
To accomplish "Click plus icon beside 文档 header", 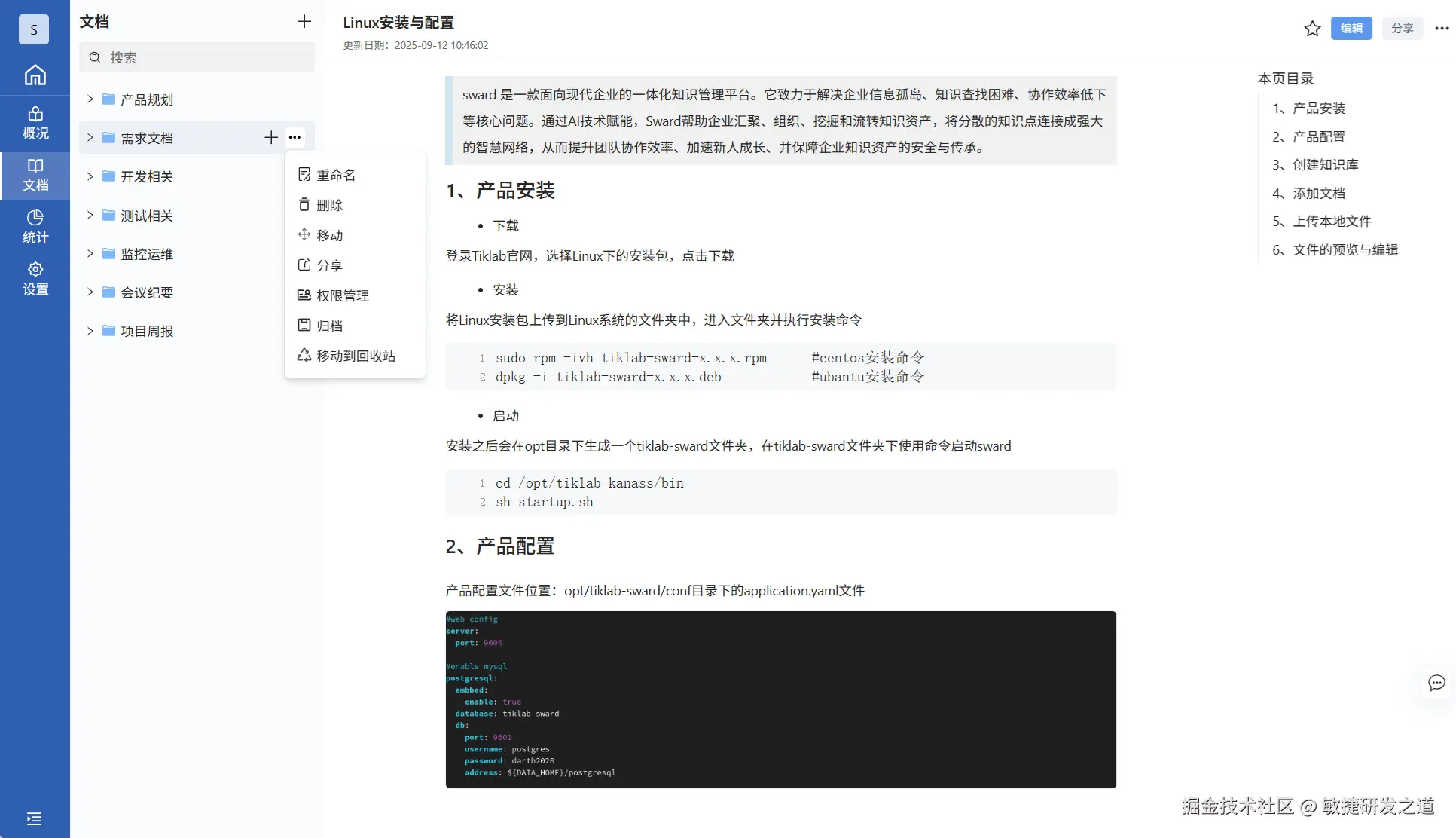I will point(304,22).
